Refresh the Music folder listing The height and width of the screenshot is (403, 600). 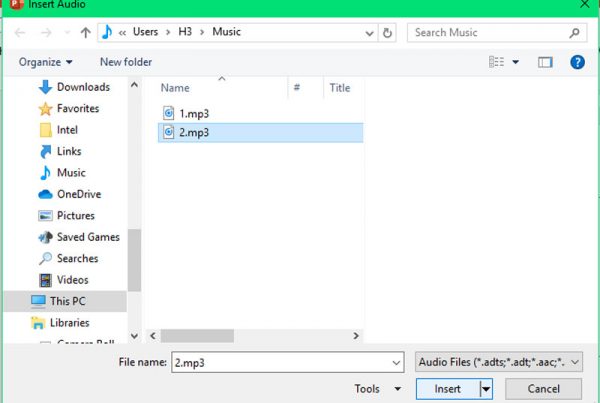pos(387,32)
